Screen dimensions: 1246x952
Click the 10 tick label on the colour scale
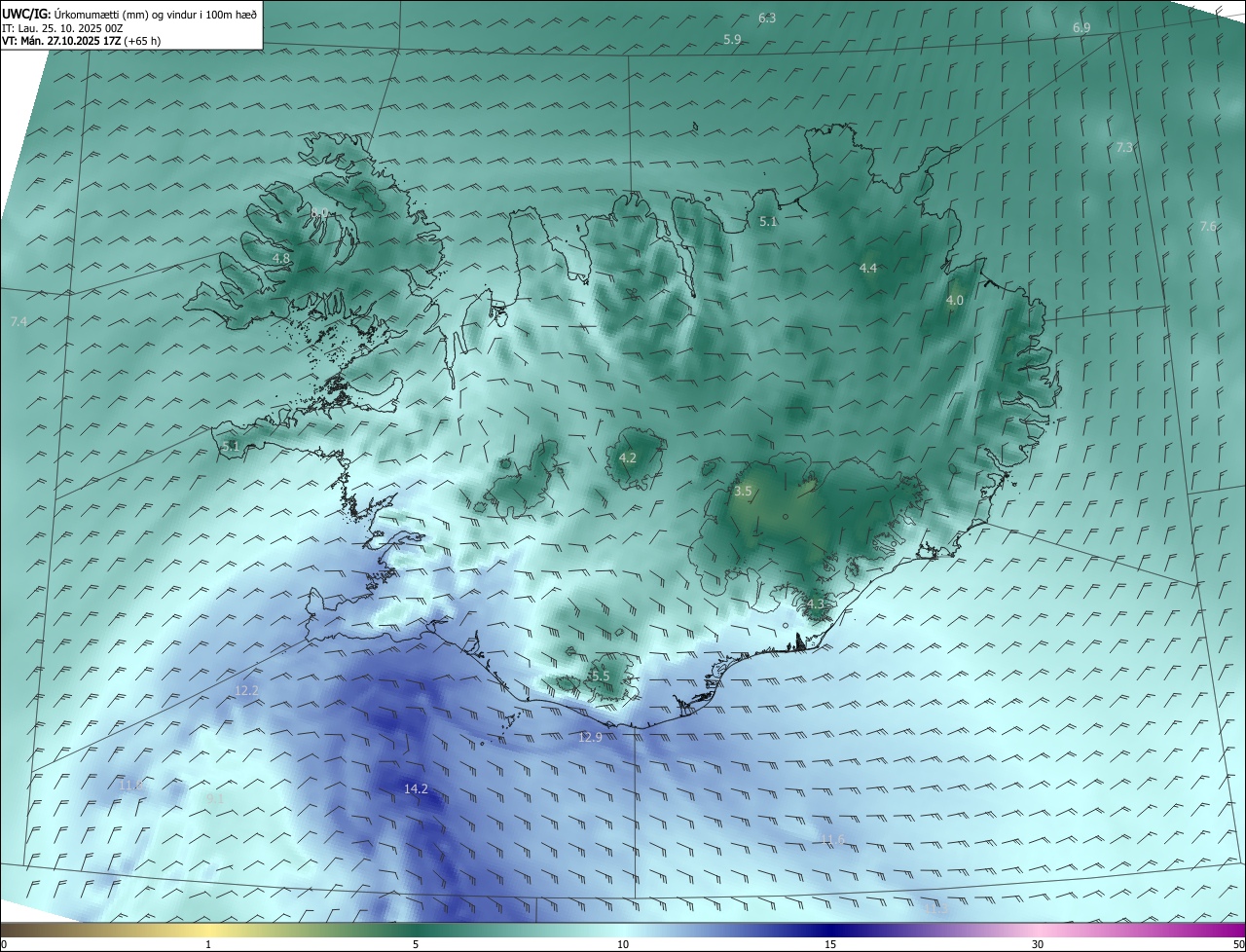pyautogui.click(x=623, y=944)
